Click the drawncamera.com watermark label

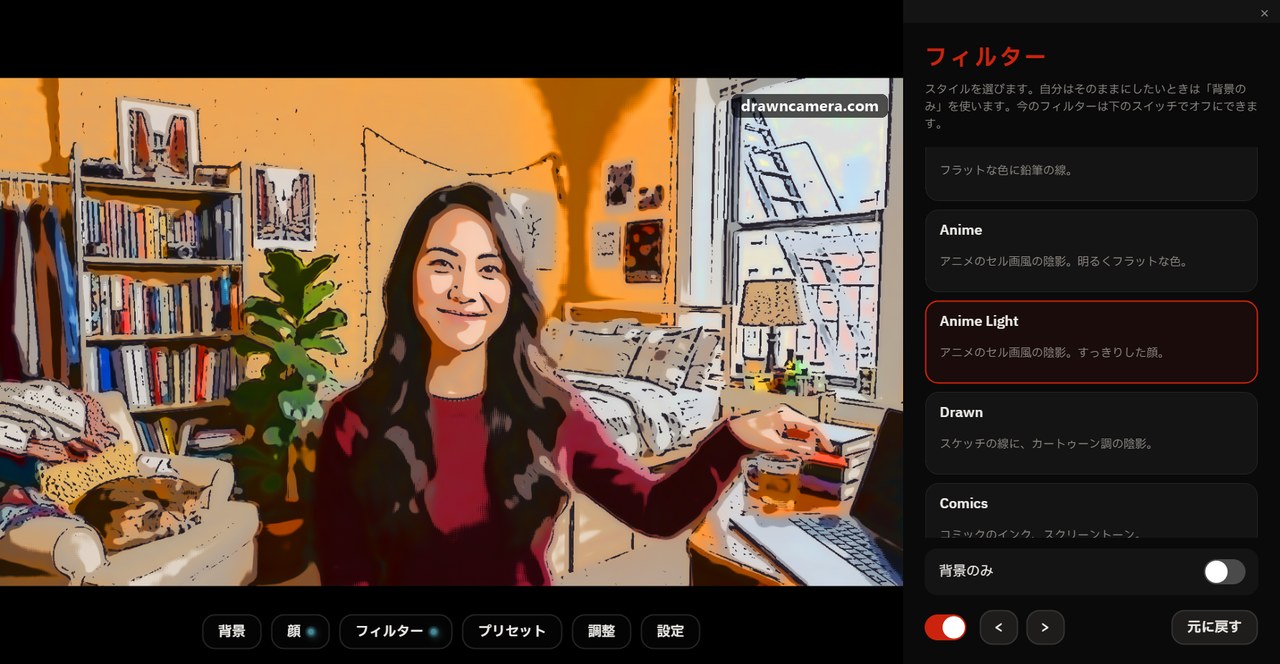click(x=810, y=106)
